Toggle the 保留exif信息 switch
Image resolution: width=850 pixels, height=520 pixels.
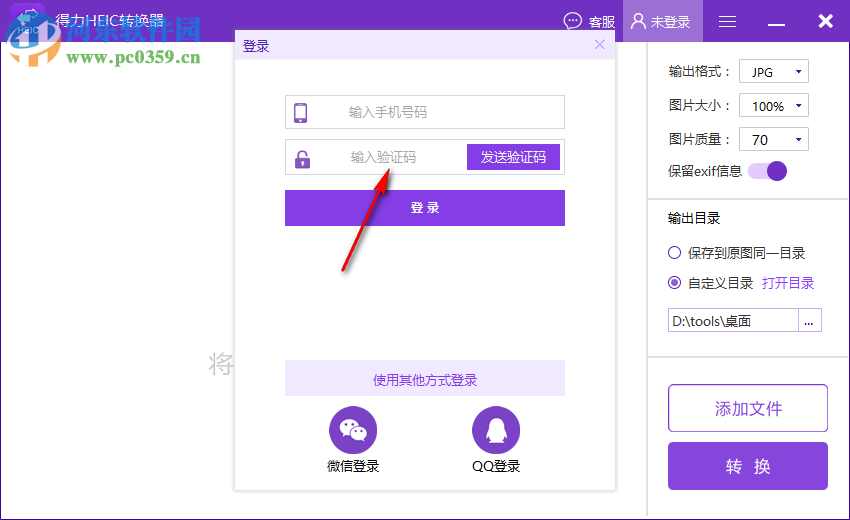768,171
